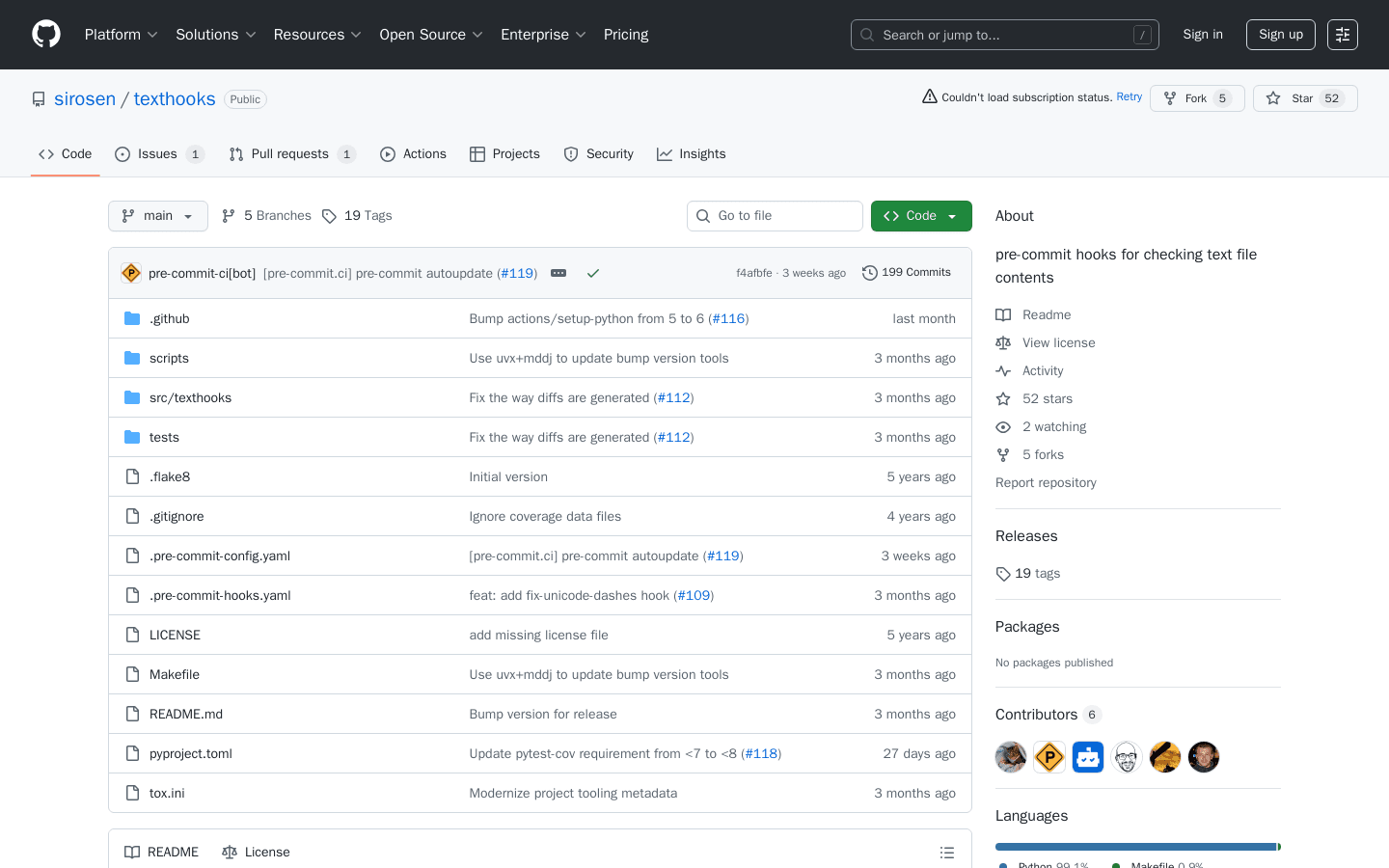
Task: Click the pre-commit-ci bot avatar in commit bar
Action: point(131,273)
